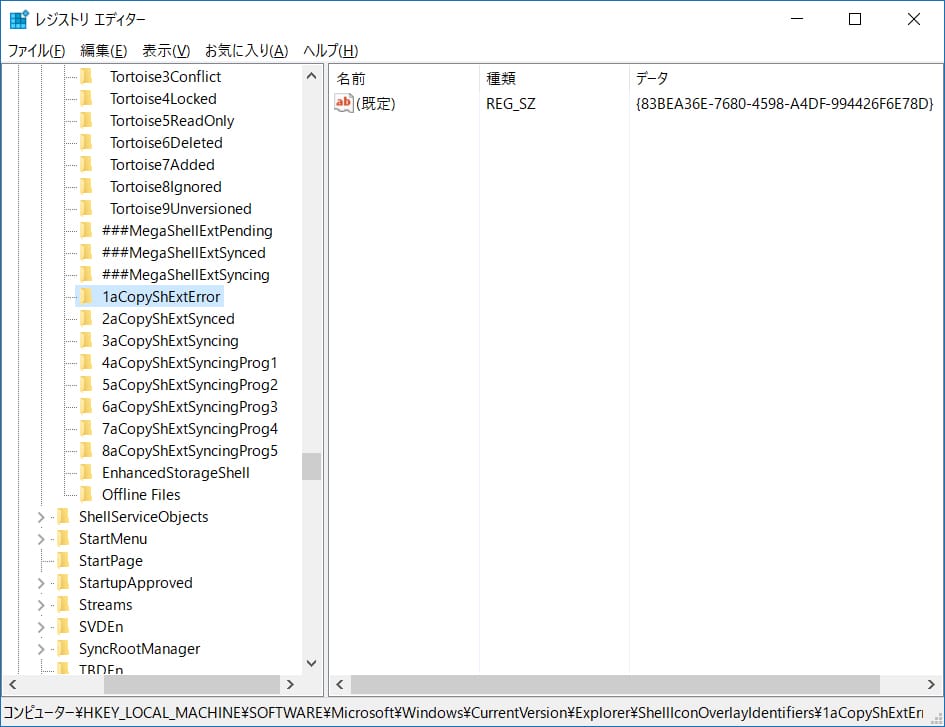
Task: Select the (既定) value name
Action: [375, 104]
